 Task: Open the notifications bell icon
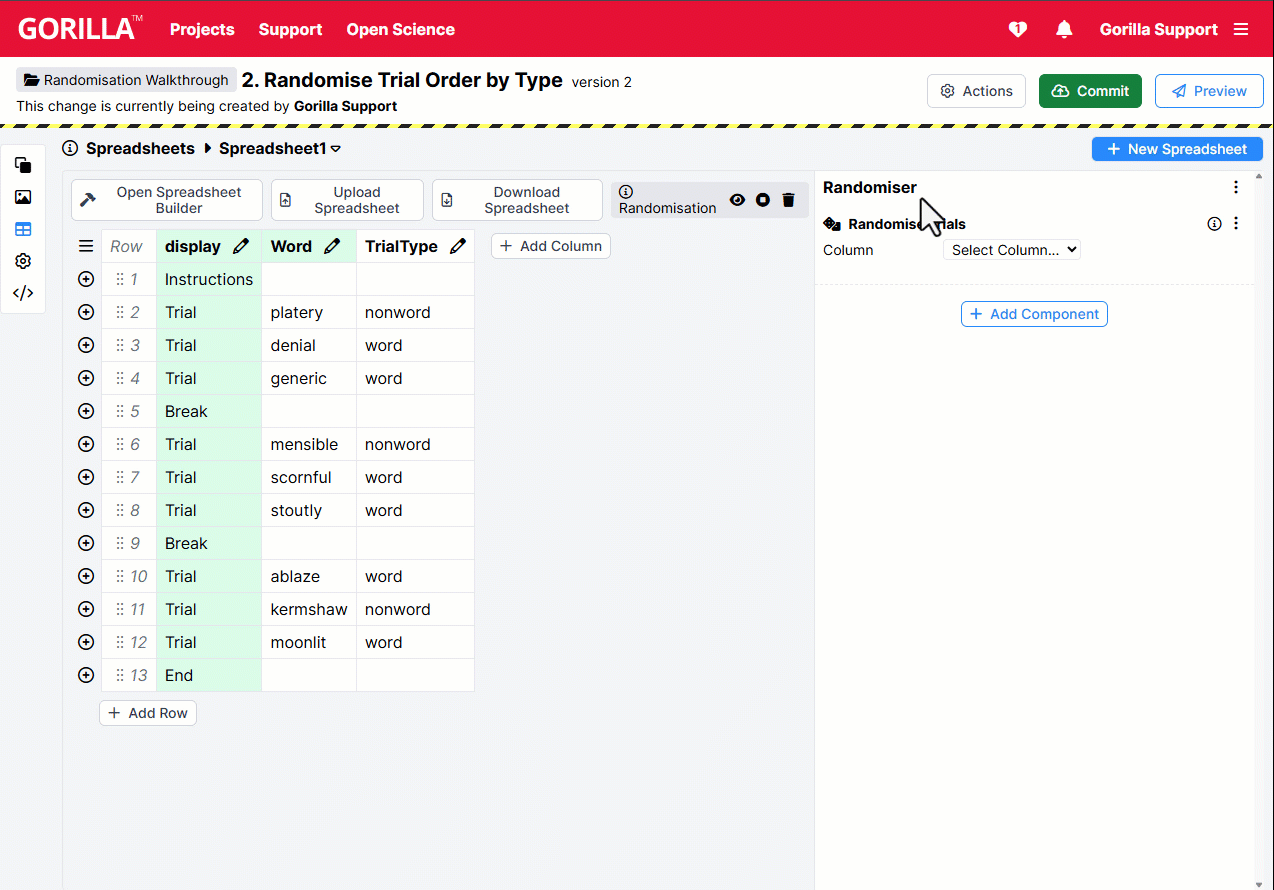click(x=1063, y=29)
